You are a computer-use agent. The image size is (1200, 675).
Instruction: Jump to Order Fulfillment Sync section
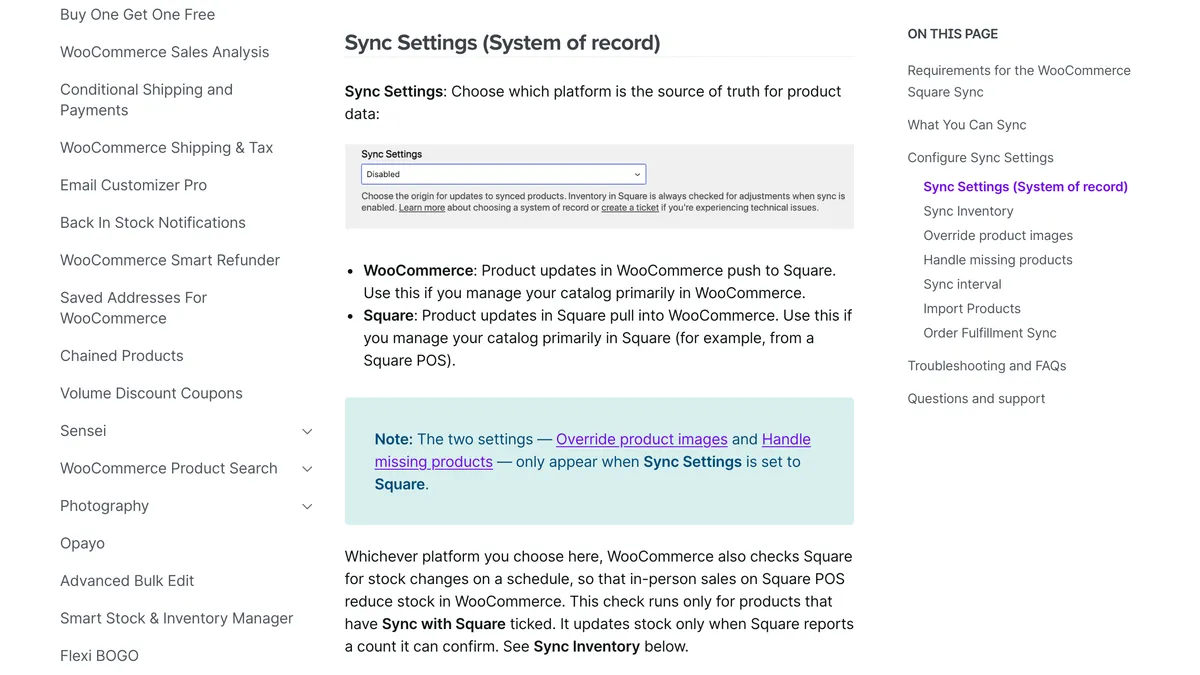(x=990, y=333)
